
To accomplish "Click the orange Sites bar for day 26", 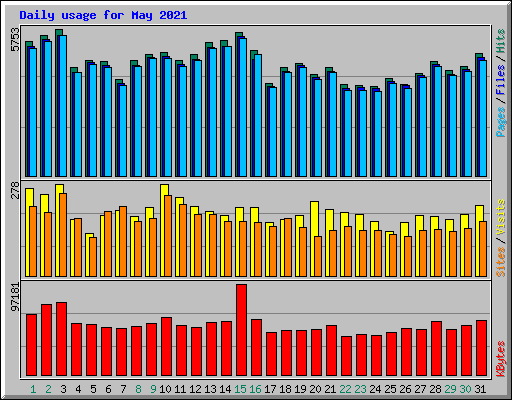I will tap(408, 256).
